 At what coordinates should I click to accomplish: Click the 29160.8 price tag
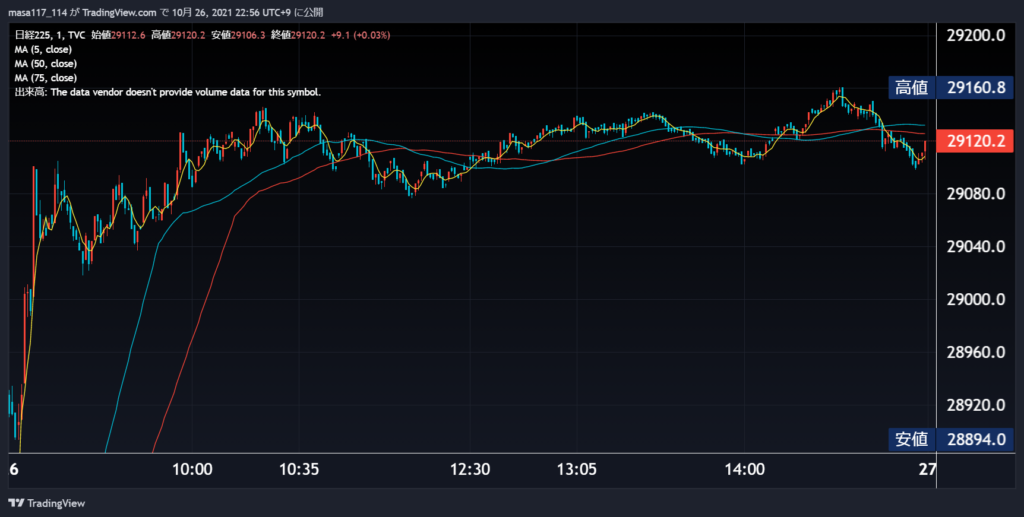tap(976, 87)
